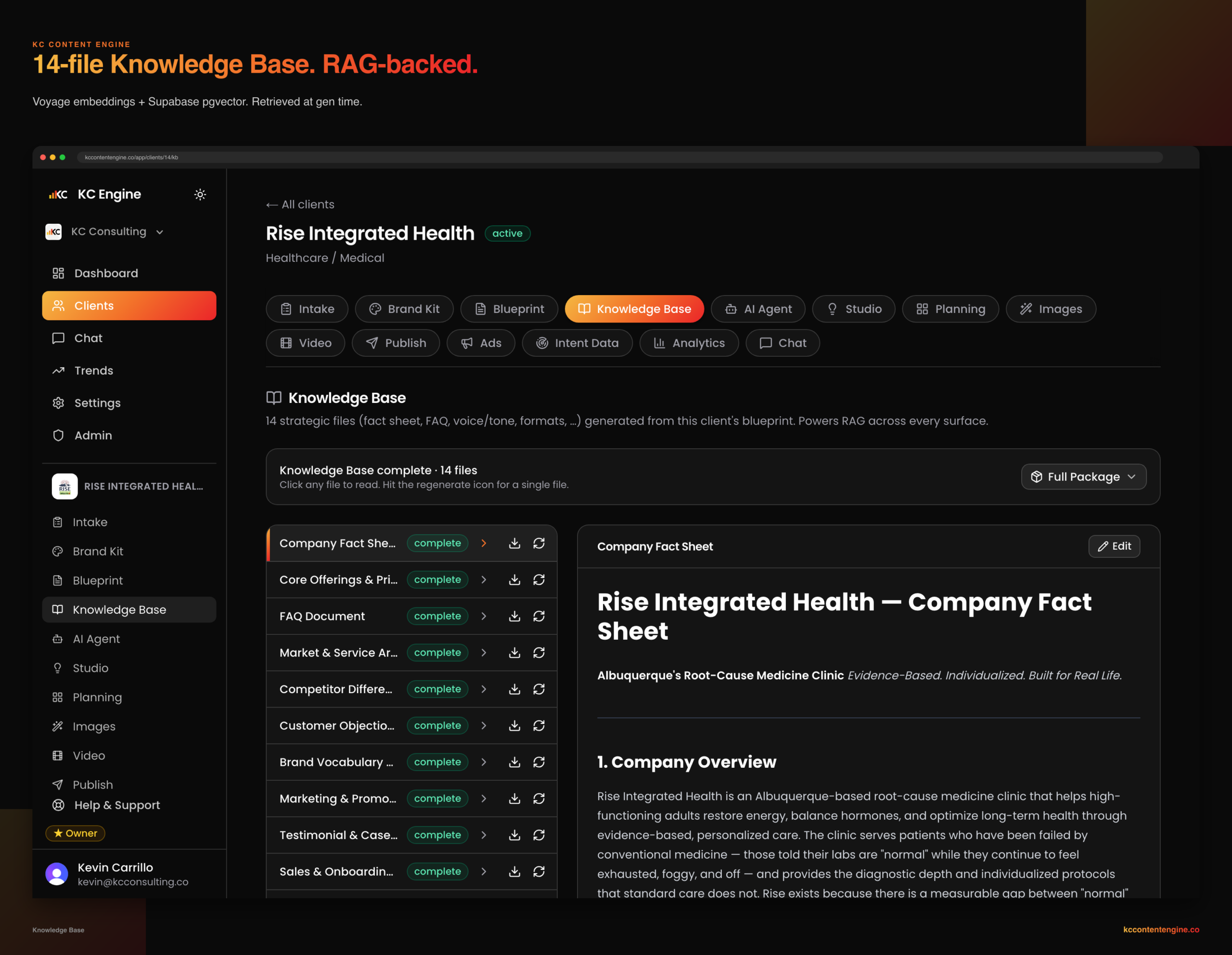Open the KC Consulting workspace dropdown

tap(105, 232)
